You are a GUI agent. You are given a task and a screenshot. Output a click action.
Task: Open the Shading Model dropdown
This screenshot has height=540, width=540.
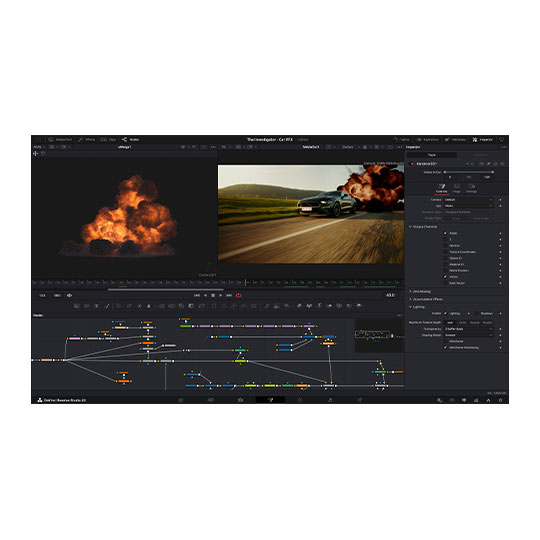point(468,335)
